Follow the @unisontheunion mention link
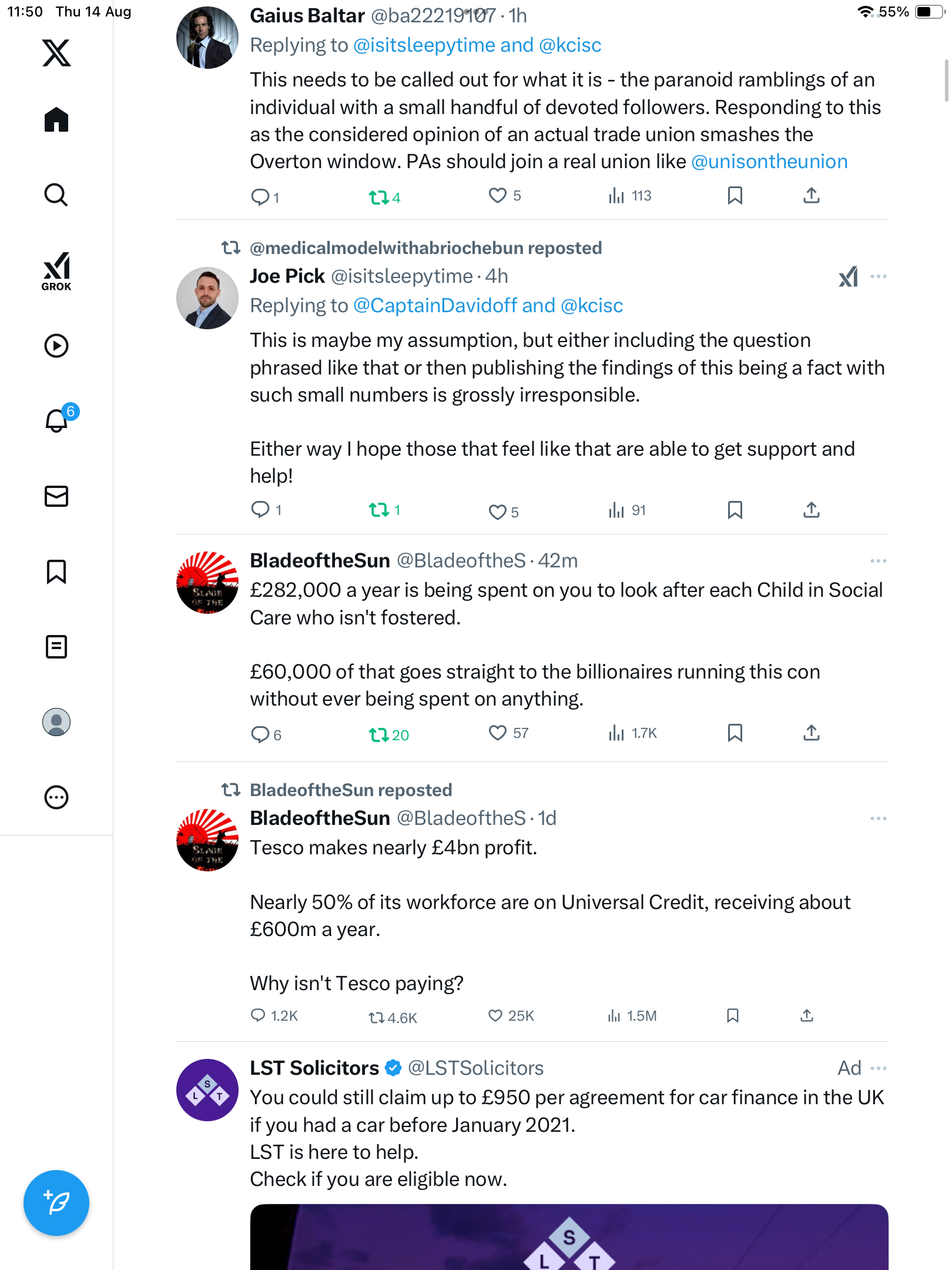Image resolution: width=952 pixels, height=1270 pixels. pyautogui.click(x=769, y=162)
